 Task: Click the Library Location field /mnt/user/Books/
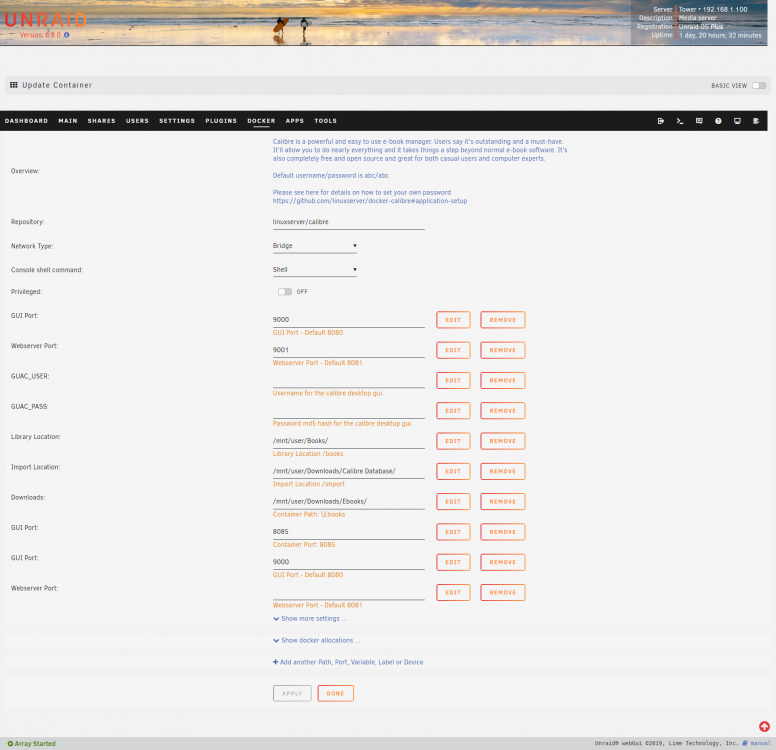pyautogui.click(x=348, y=441)
